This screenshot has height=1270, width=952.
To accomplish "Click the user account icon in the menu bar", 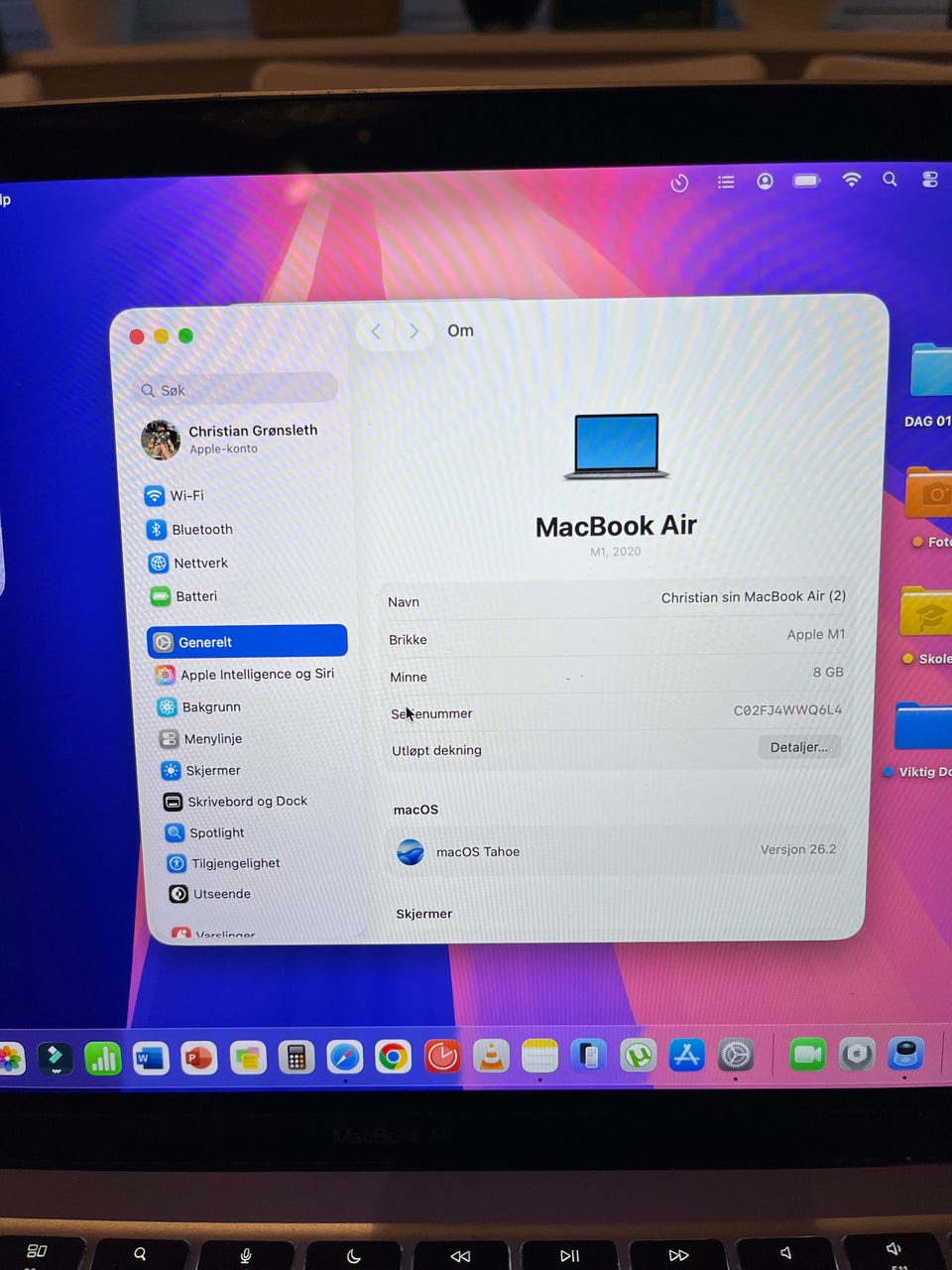I will 765,181.
